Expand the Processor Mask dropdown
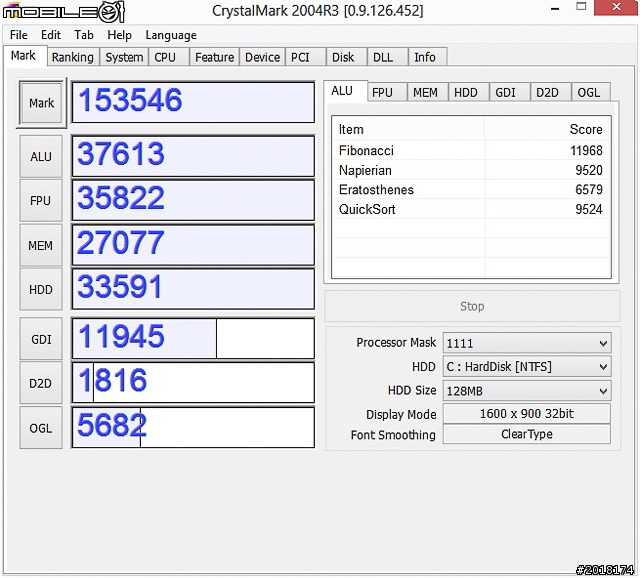 [527, 343]
